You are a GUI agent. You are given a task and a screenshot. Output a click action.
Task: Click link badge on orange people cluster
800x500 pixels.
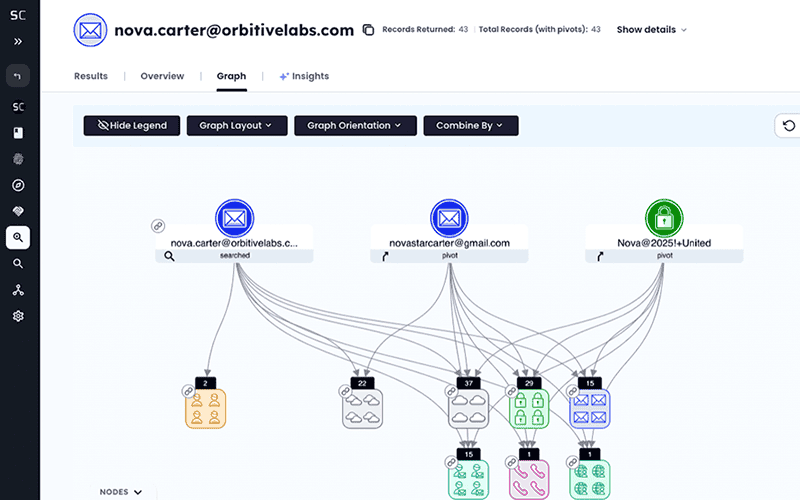point(188,391)
